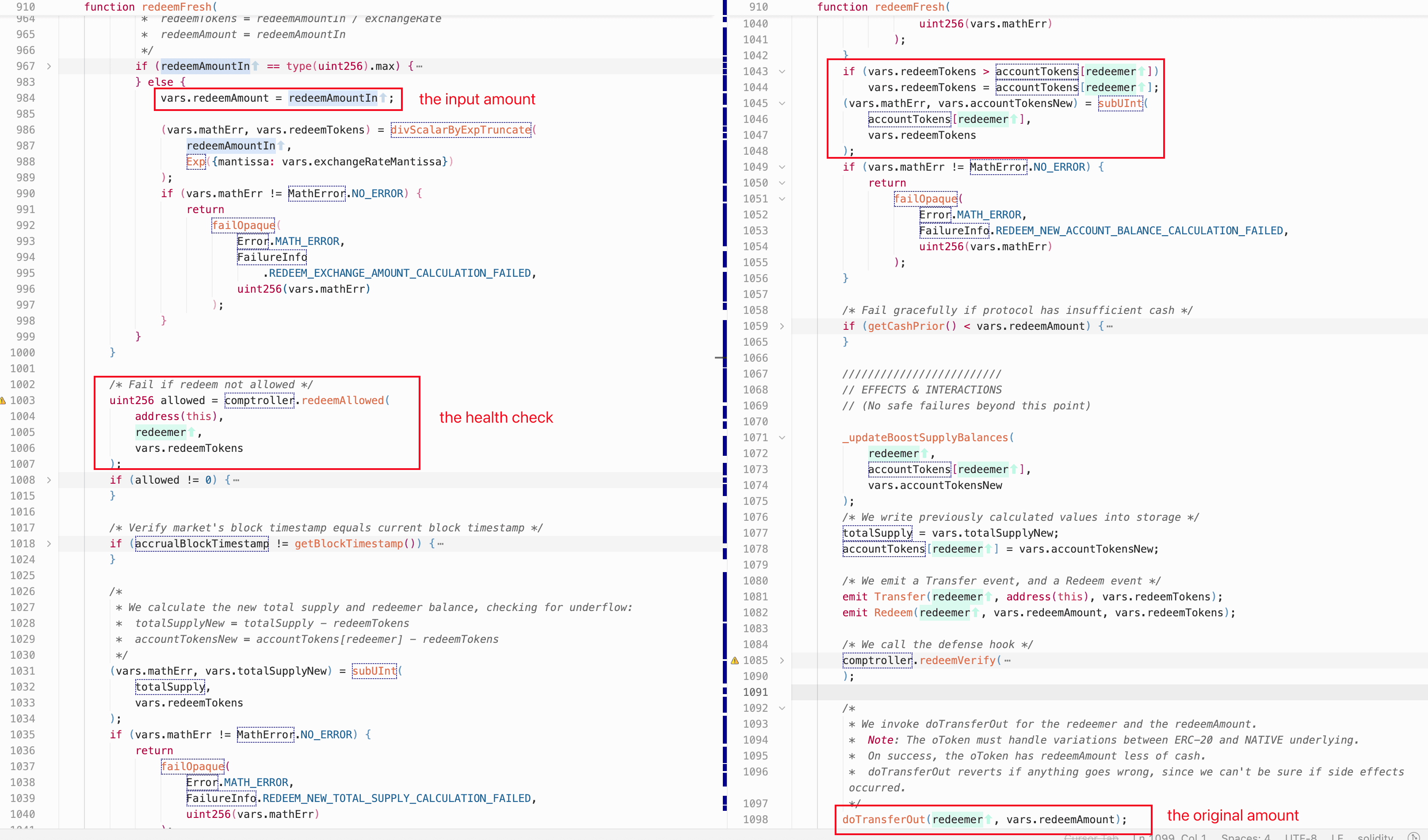This screenshot has width=1428, height=840.
Task: Collapse the comment block at line 1092
Action: pos(782,708)
